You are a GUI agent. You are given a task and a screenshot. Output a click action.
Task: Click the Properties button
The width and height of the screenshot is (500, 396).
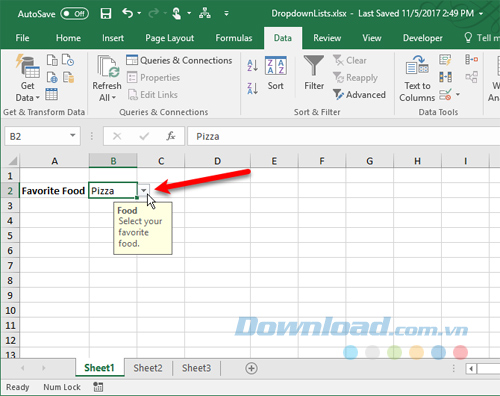pyautogui.click(x=153, y=78)
